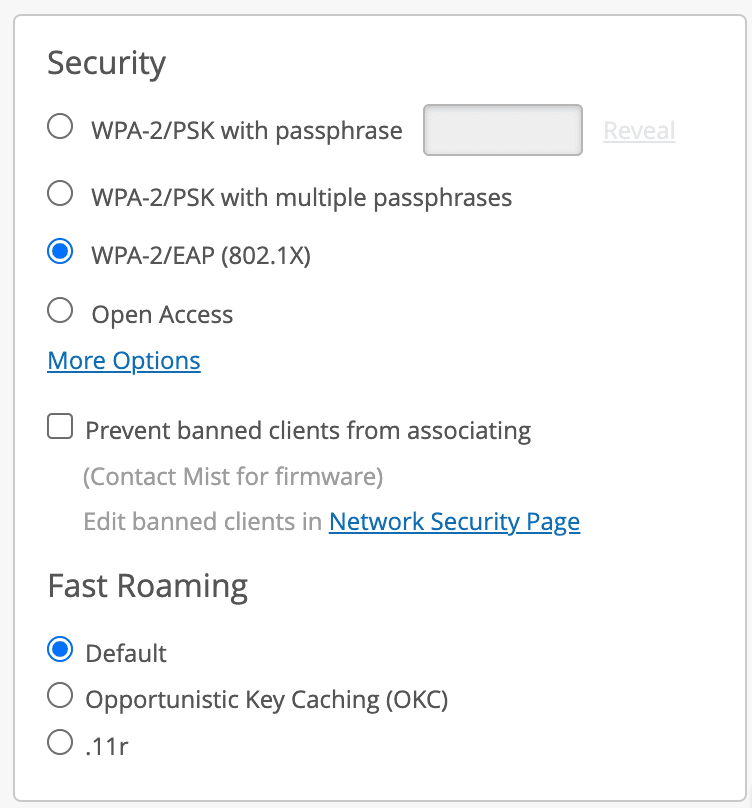Click the Reveal passphrase link

[x=639, y=131]
